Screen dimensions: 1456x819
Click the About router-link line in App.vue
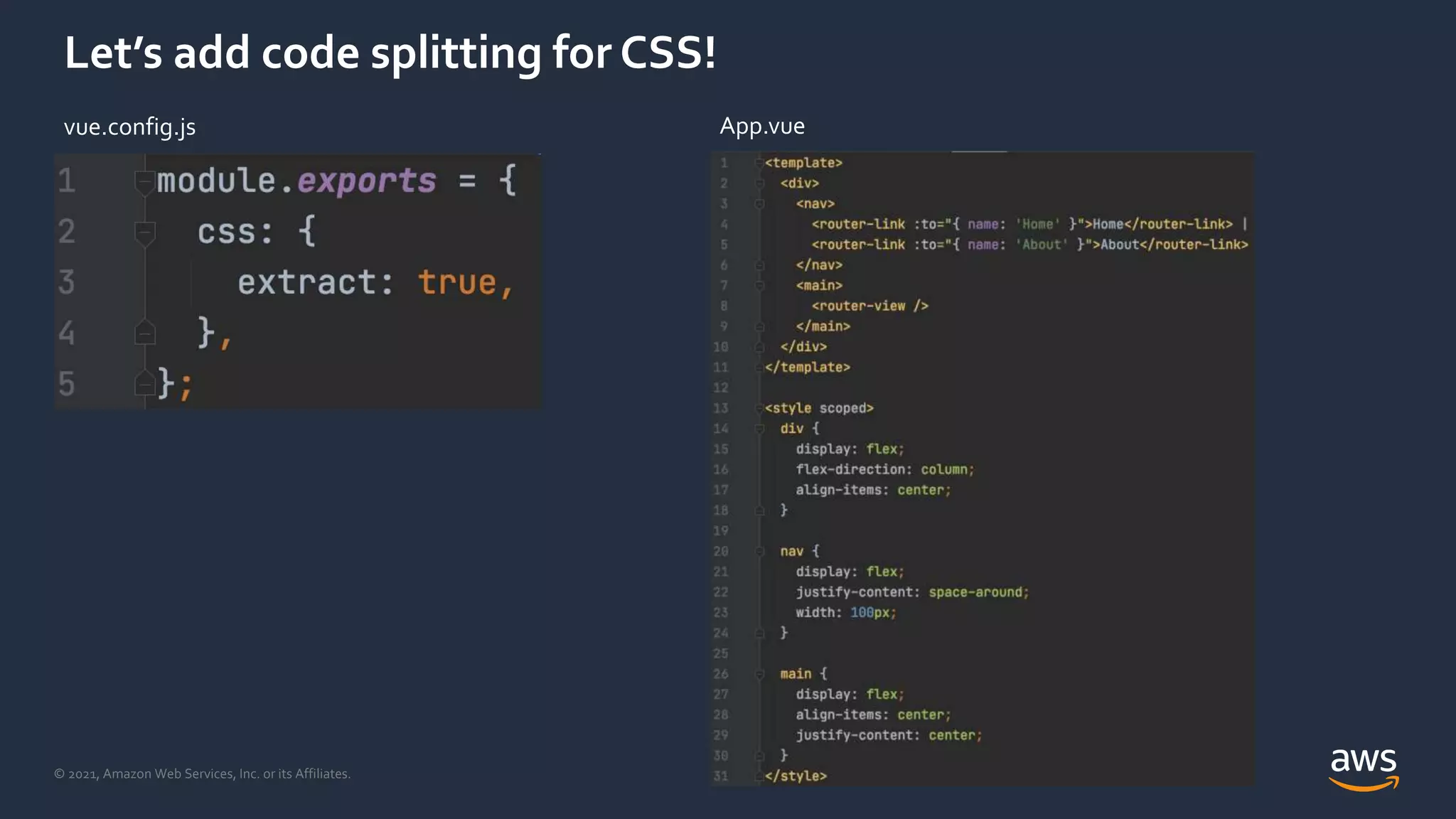point(1029,245)
